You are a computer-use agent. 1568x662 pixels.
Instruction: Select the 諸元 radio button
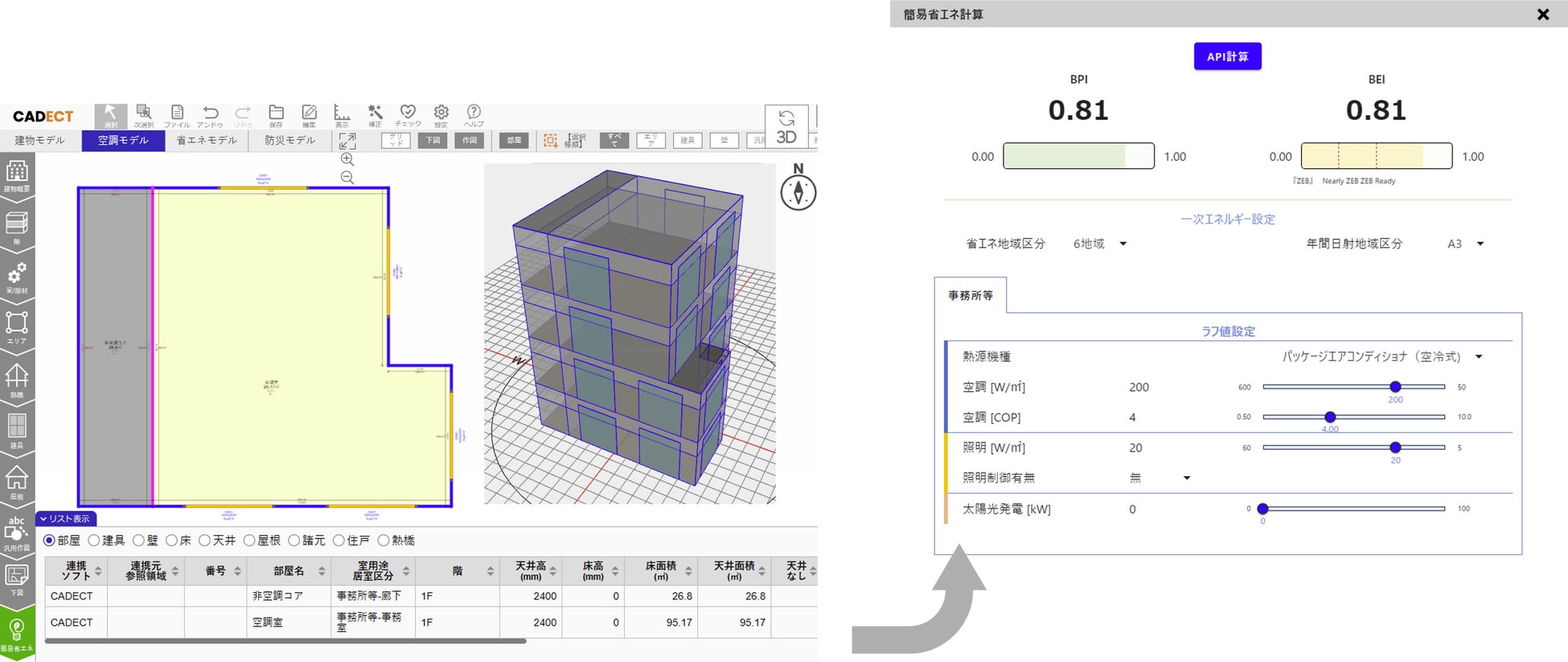(x=293, y=541)
